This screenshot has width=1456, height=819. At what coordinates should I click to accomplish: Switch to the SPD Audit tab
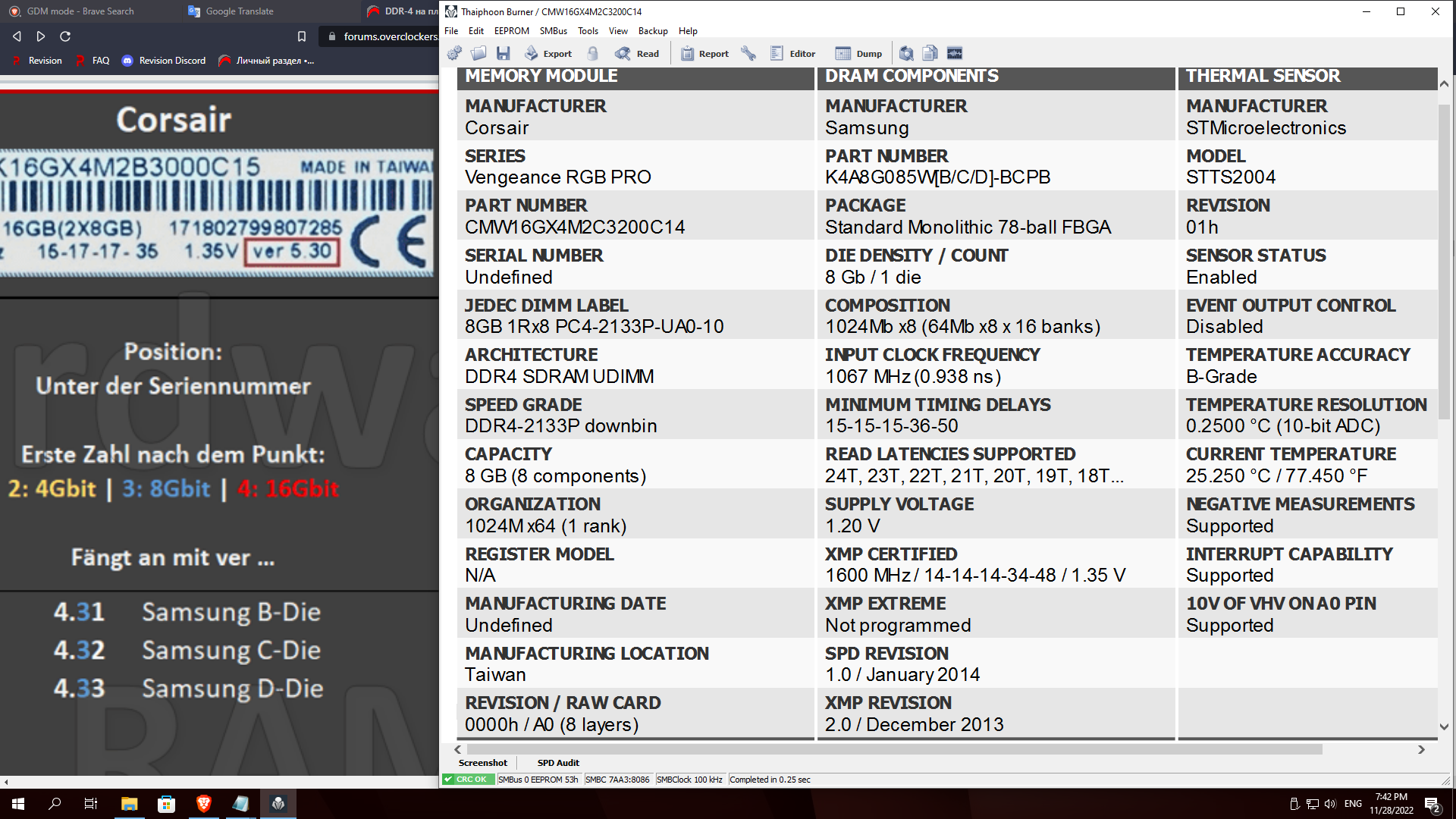(558, 763)
